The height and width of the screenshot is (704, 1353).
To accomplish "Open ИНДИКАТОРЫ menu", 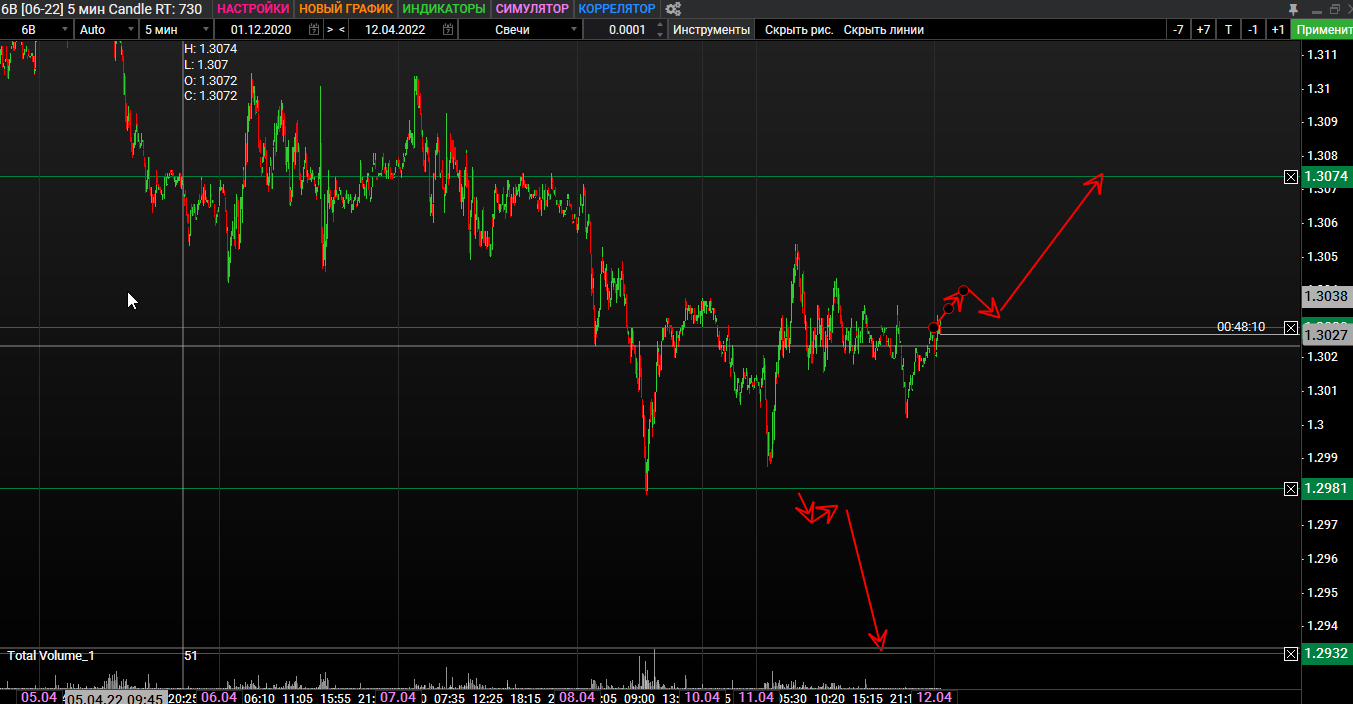I will [x=444, y=9].
